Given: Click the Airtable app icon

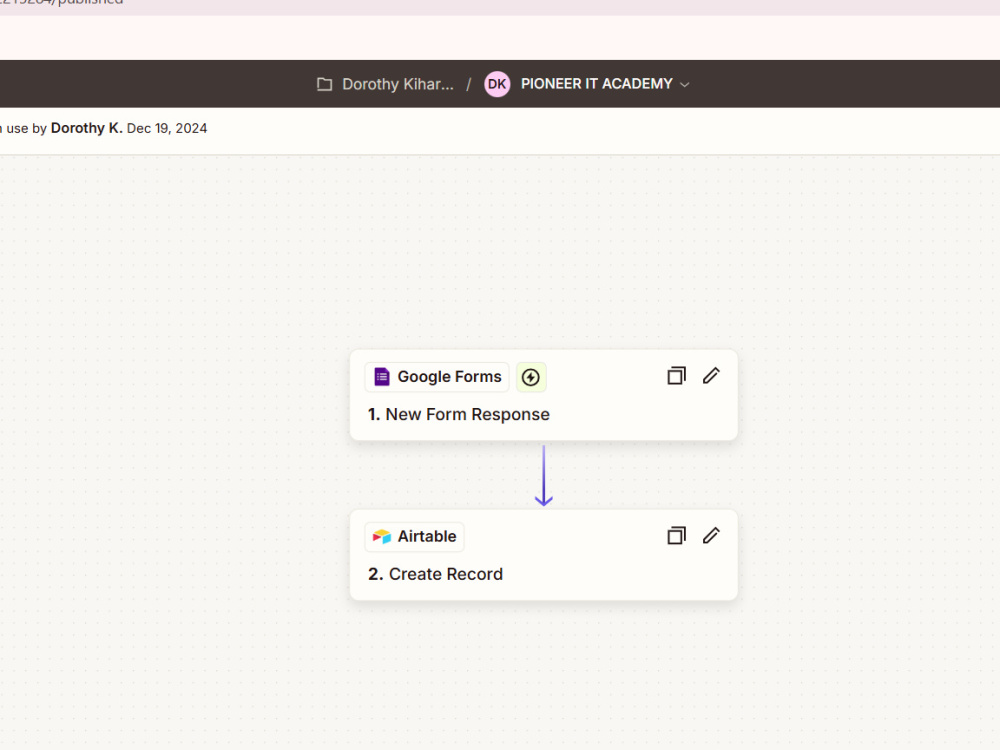Looking at the screenshot, I should 381,536.
